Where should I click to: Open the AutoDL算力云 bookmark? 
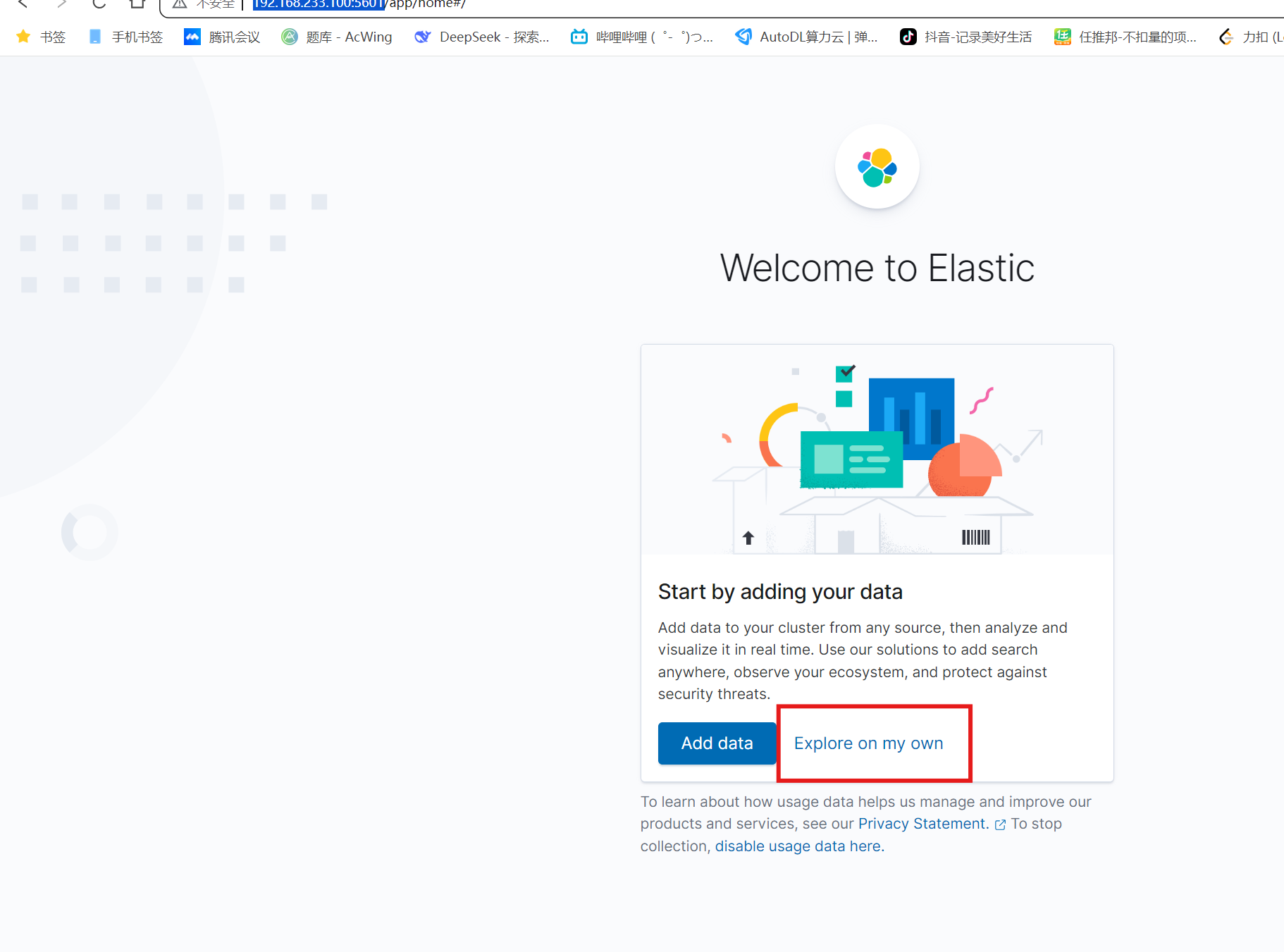806,37
